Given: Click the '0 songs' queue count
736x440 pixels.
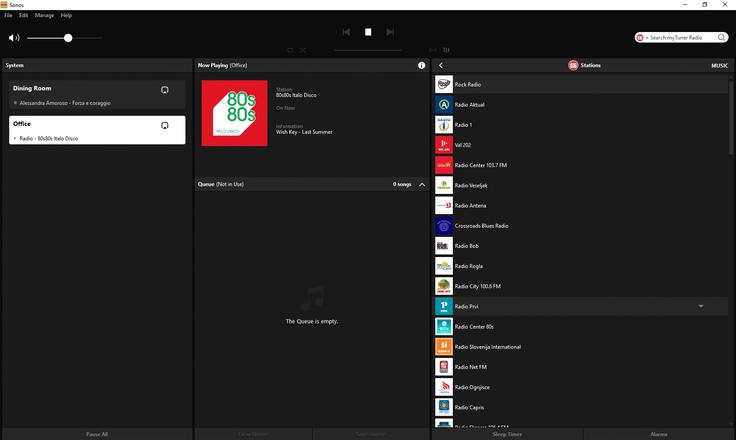Looking at the screenshot, I should click(x=402, y=184).
